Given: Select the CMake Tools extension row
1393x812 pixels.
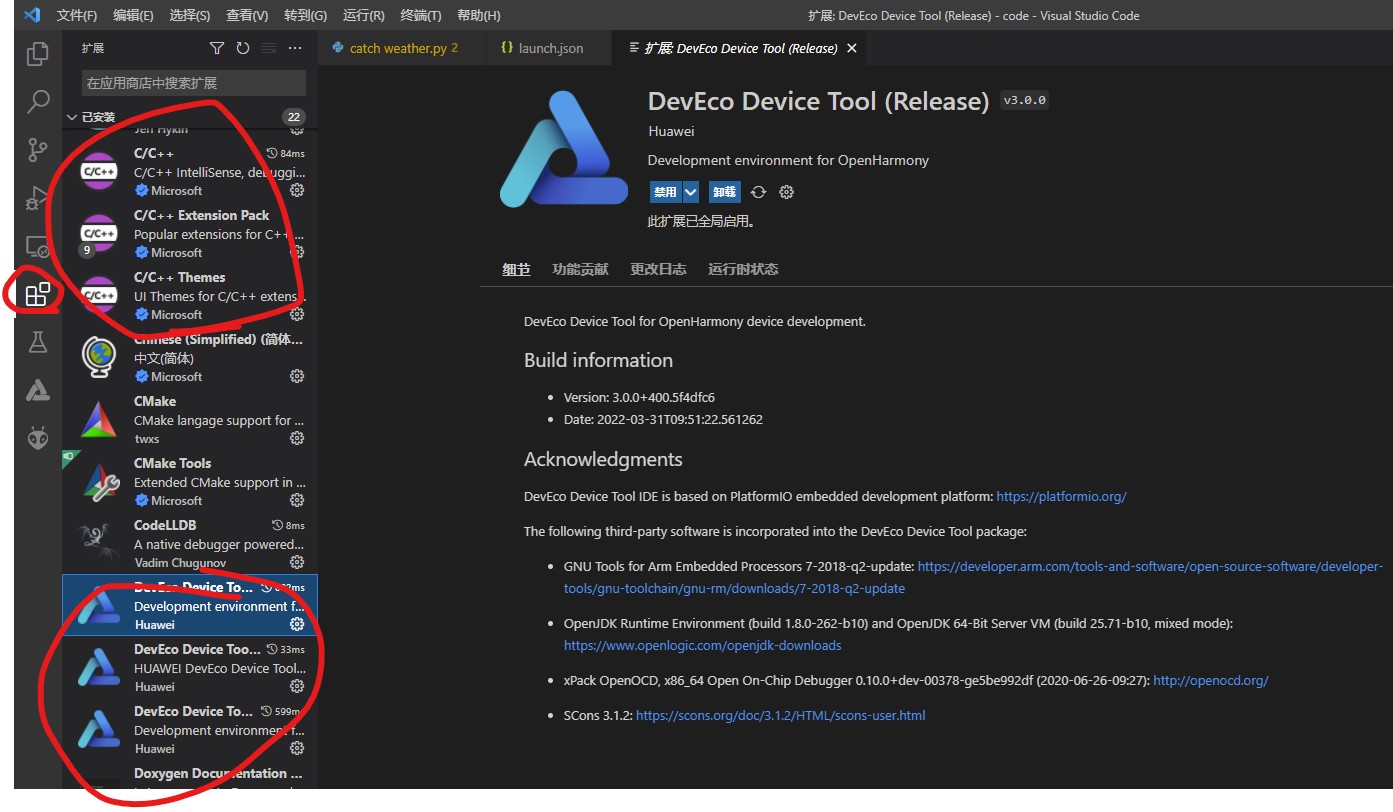Looking at the screenshot, I should 190,482.
